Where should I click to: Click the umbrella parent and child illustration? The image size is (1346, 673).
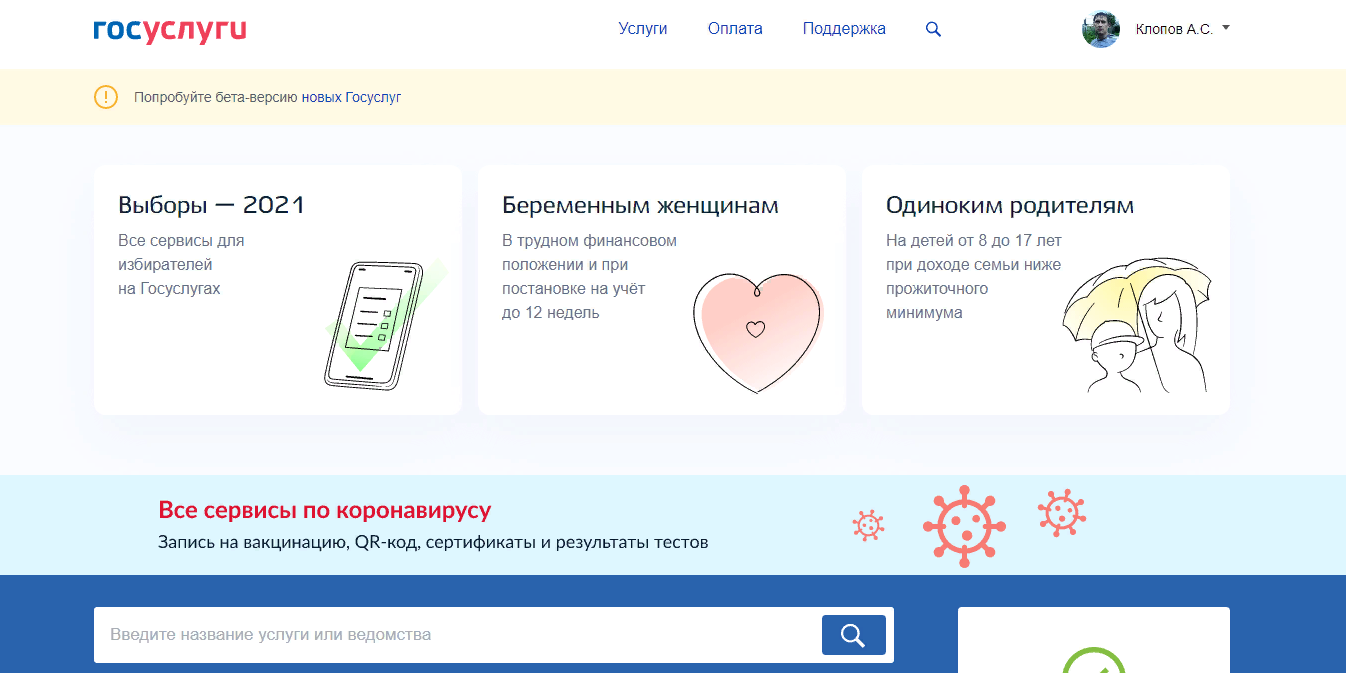1134,326
